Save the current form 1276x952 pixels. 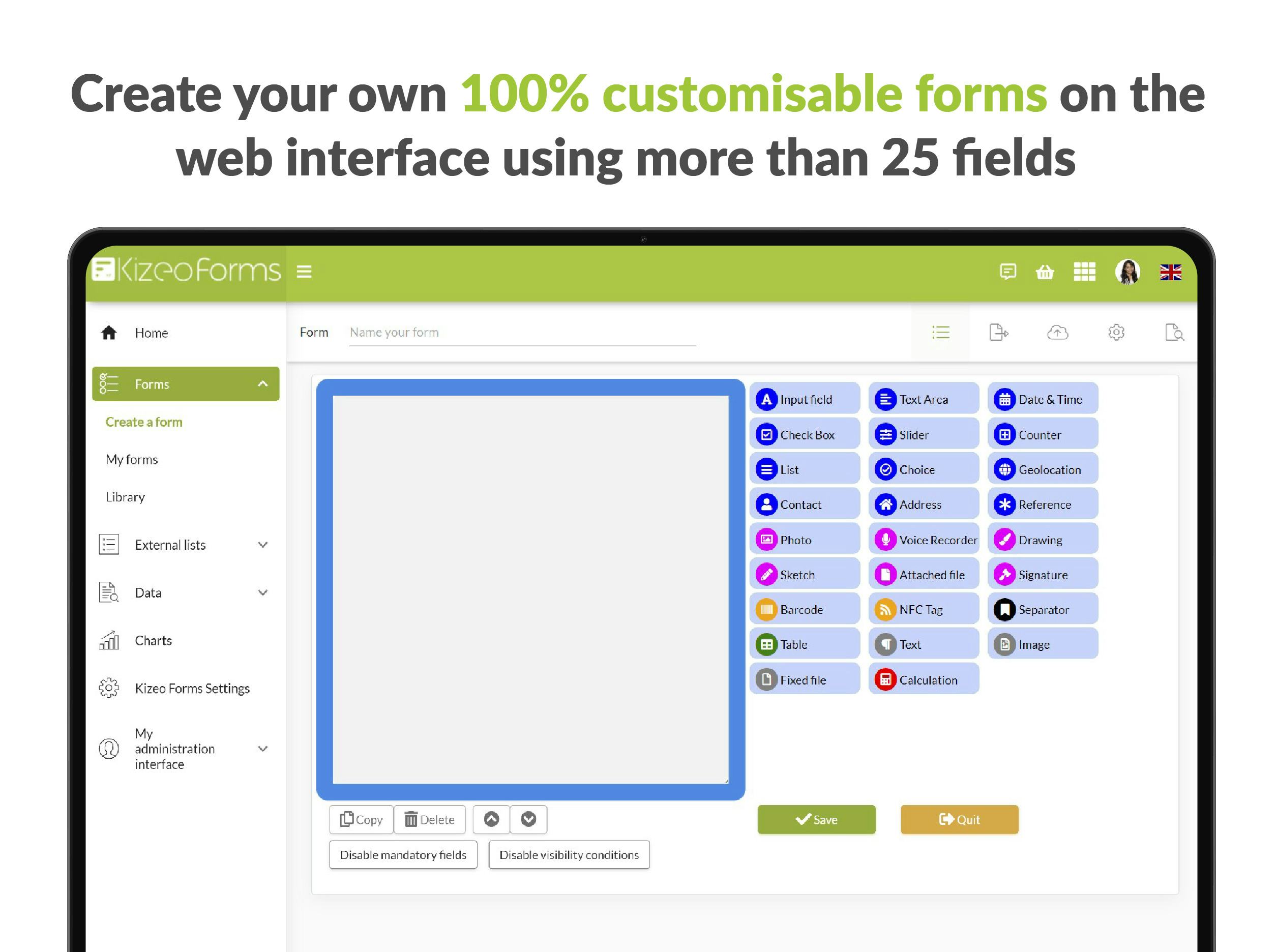pos(816,819)
